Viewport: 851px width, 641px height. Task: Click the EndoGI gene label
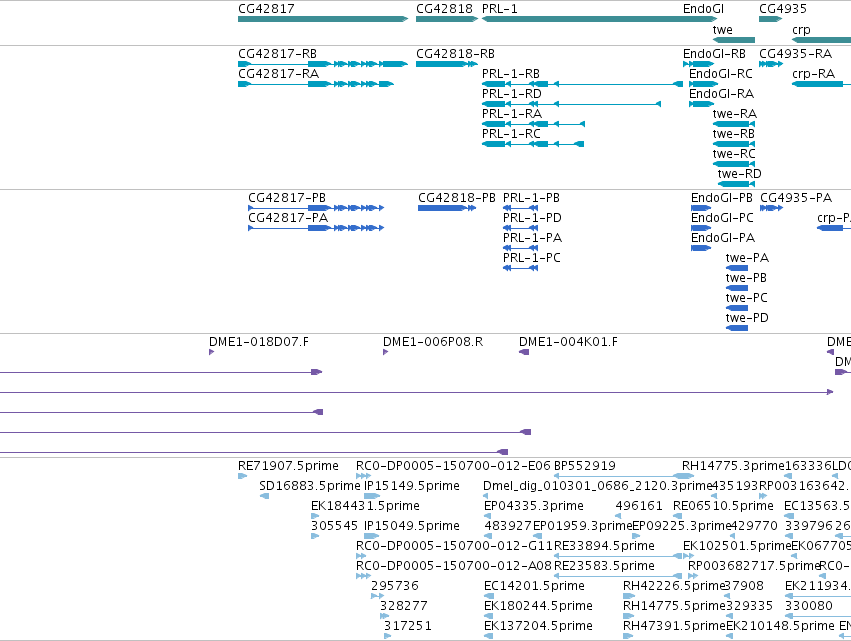point(703,9)
